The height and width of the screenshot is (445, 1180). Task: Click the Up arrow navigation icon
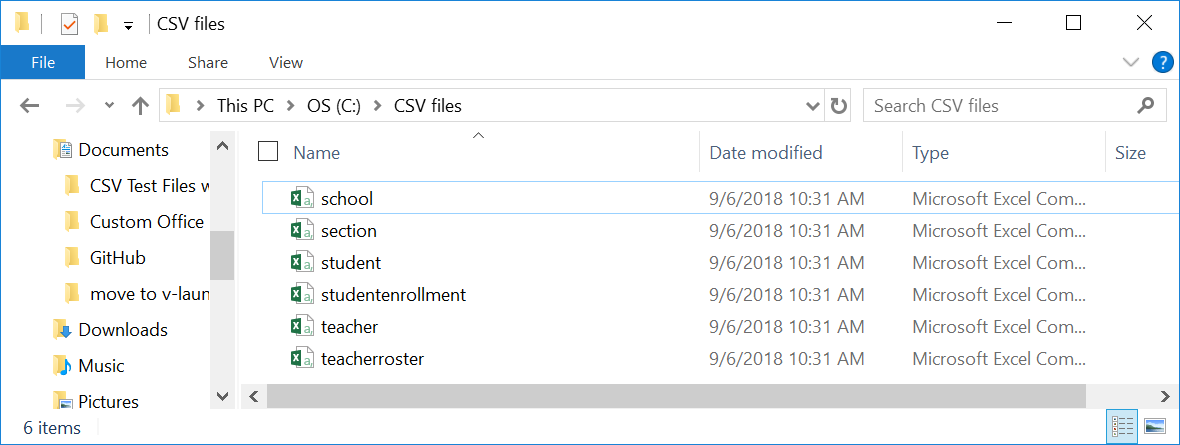tap(140, 106)
